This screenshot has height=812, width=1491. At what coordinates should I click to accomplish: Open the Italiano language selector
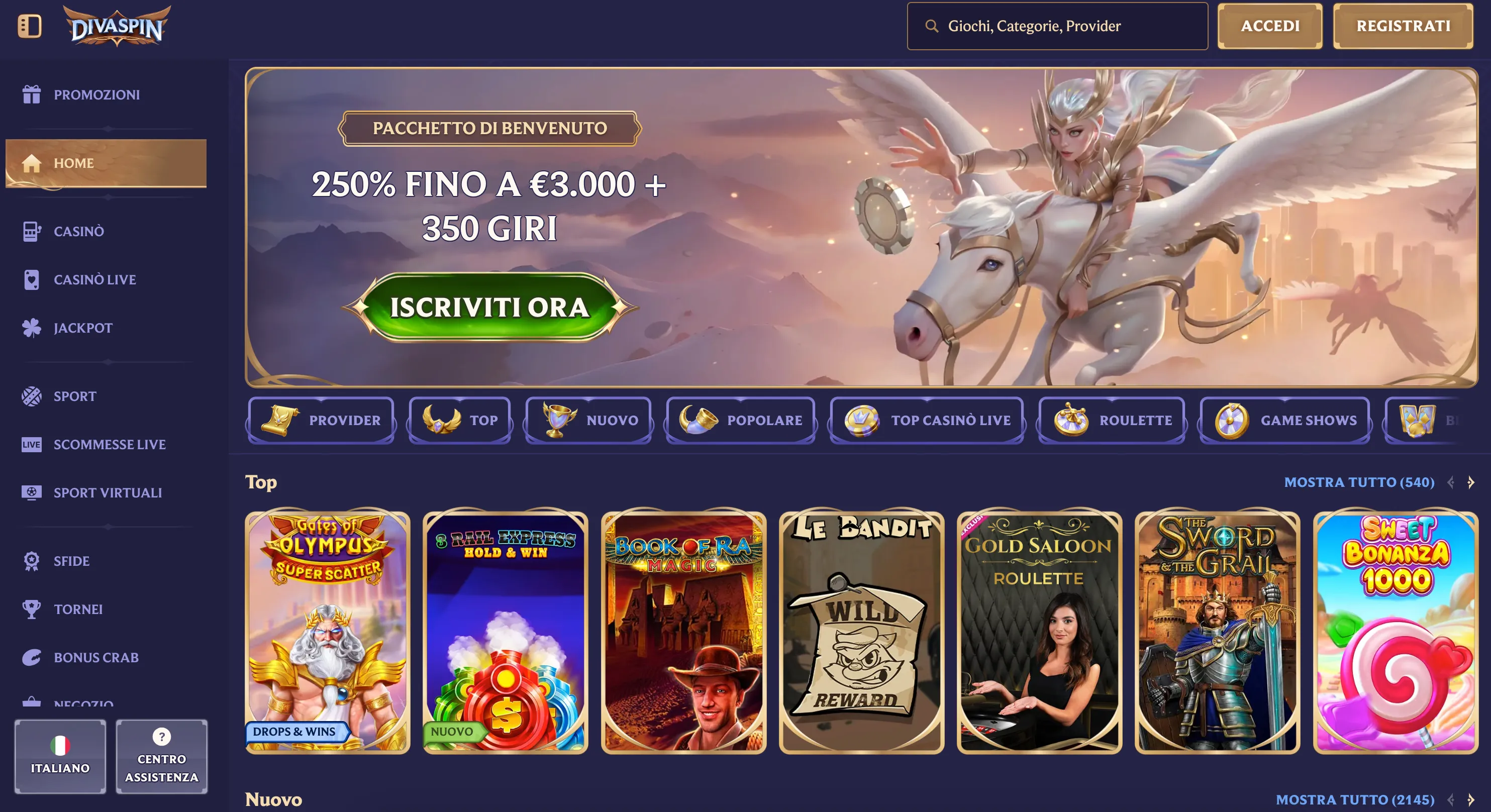point(60,756)
